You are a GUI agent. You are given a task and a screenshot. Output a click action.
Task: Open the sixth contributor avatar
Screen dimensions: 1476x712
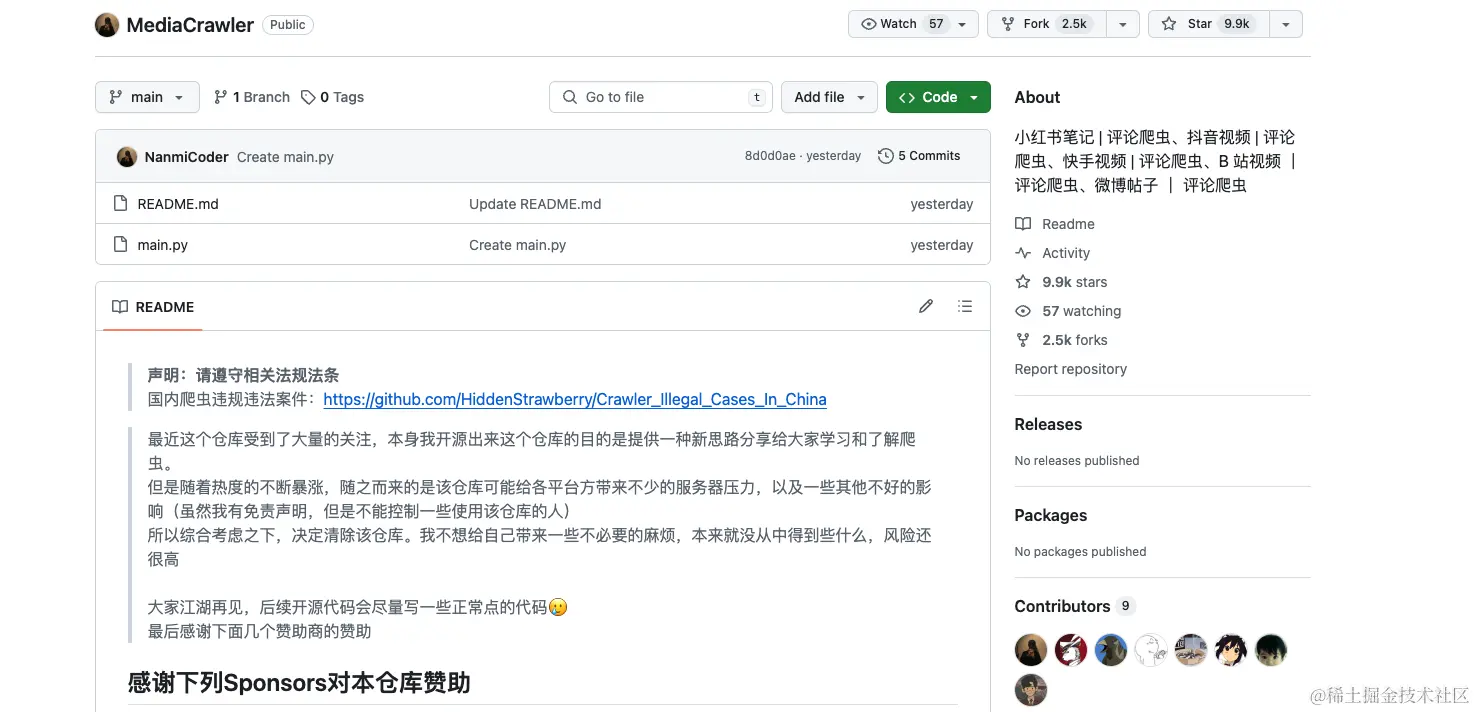pos(1231,650)
